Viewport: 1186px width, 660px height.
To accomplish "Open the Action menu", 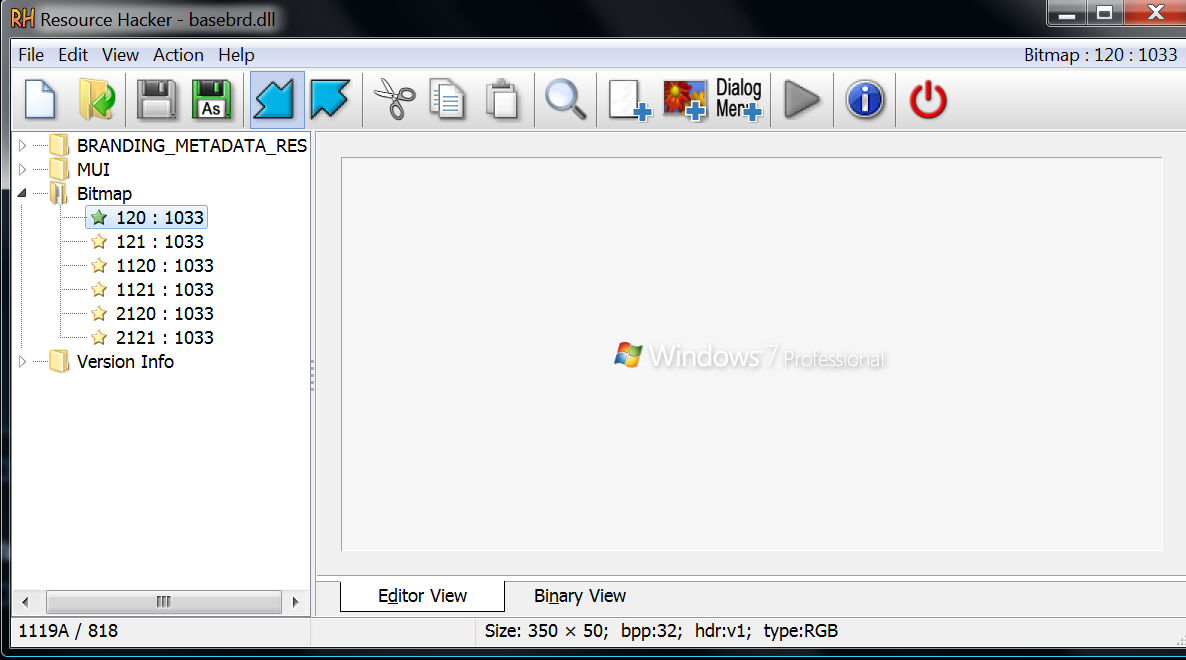I will pos(179,55).
